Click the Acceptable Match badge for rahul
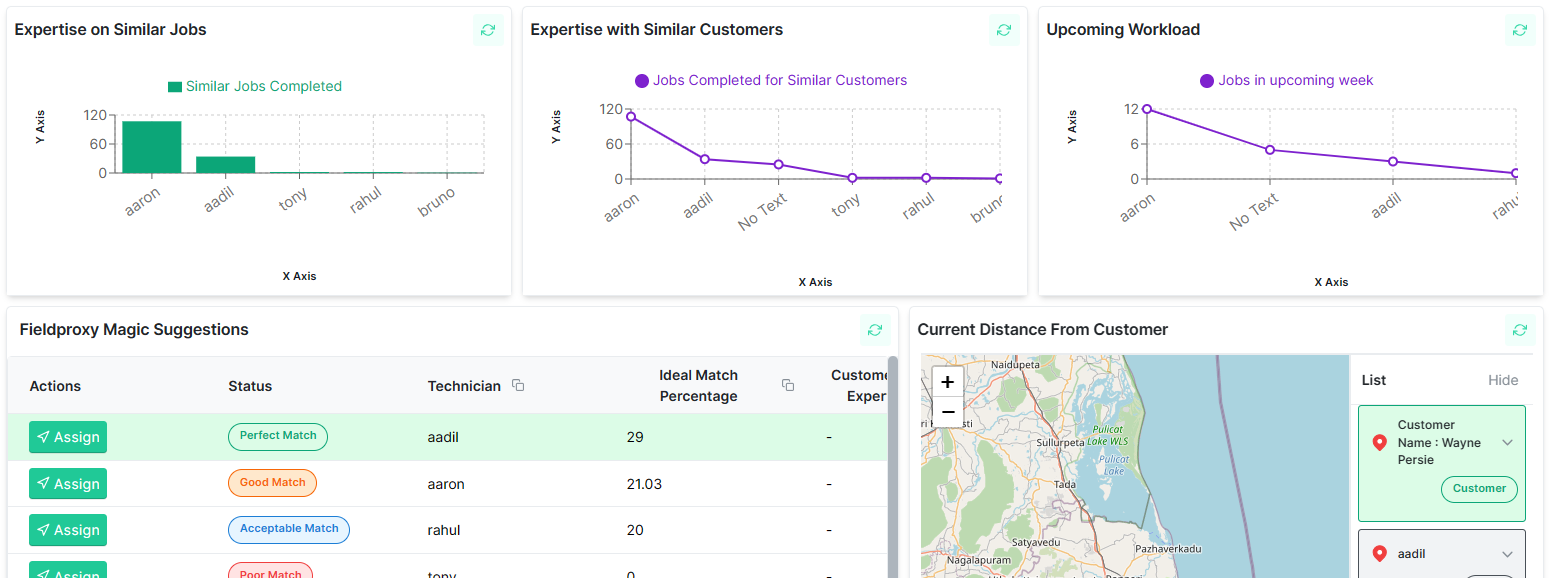The height and width of the screenshot is (578, 1551). pyautogui.click(x=289, y=530)
